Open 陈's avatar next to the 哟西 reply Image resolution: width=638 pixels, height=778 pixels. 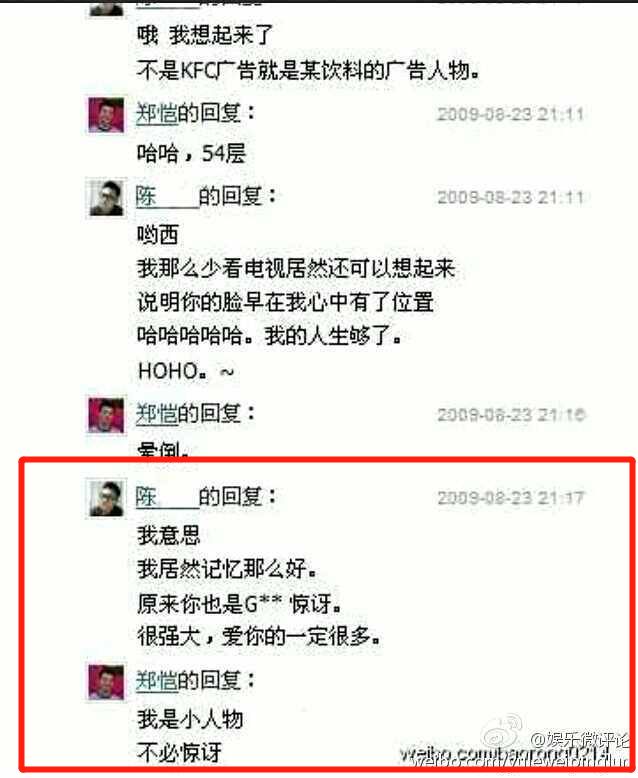pyautogui.click(x=106, y=198)
